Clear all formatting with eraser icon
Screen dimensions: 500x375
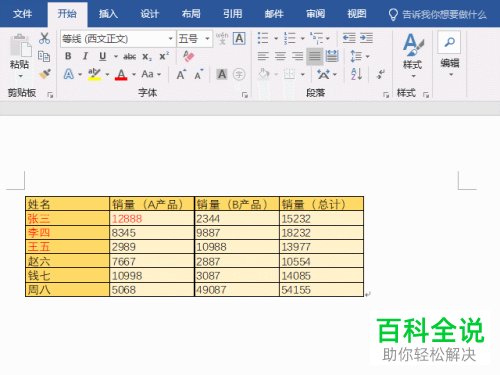point(189,56)
